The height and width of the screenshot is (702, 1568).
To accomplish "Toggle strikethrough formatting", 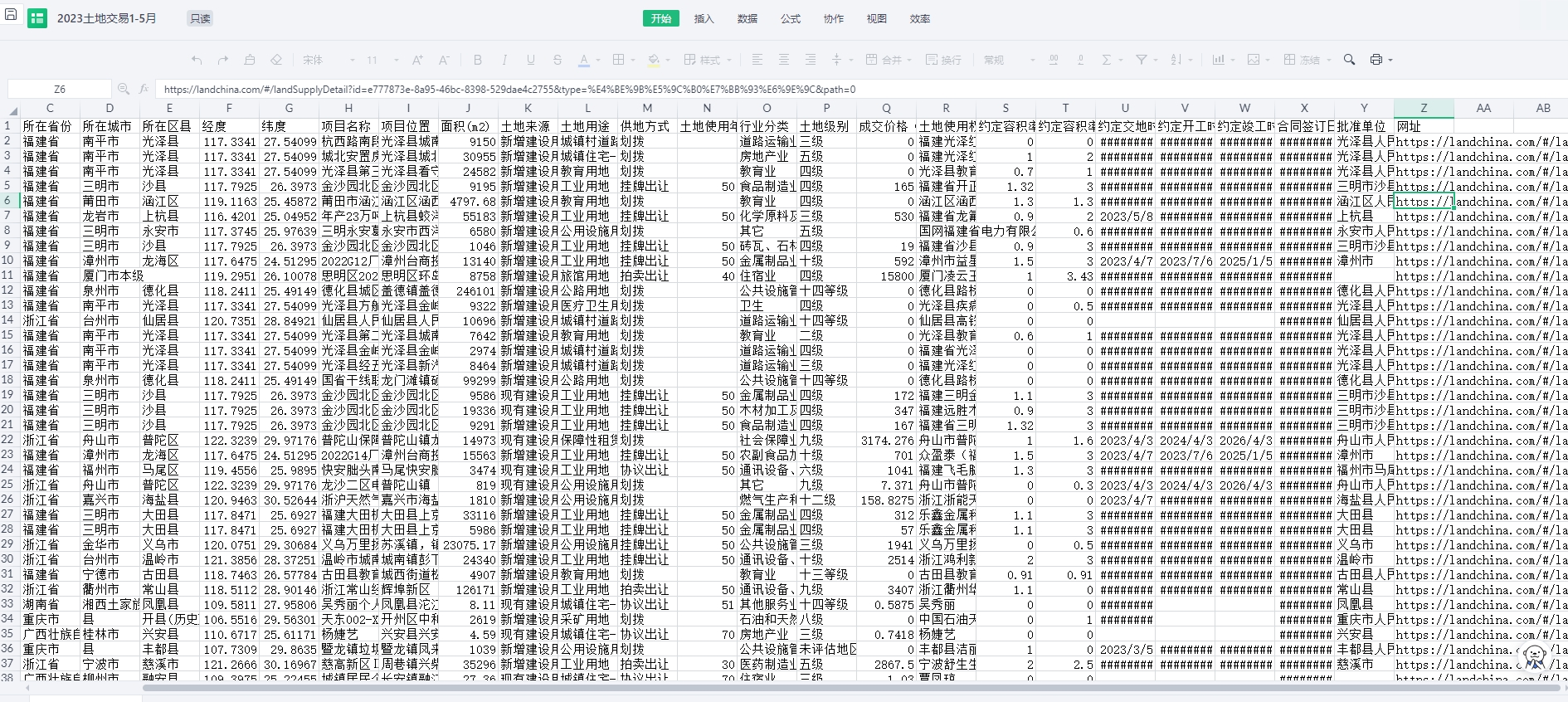I will pyautogui.click(x=557, y=60).
